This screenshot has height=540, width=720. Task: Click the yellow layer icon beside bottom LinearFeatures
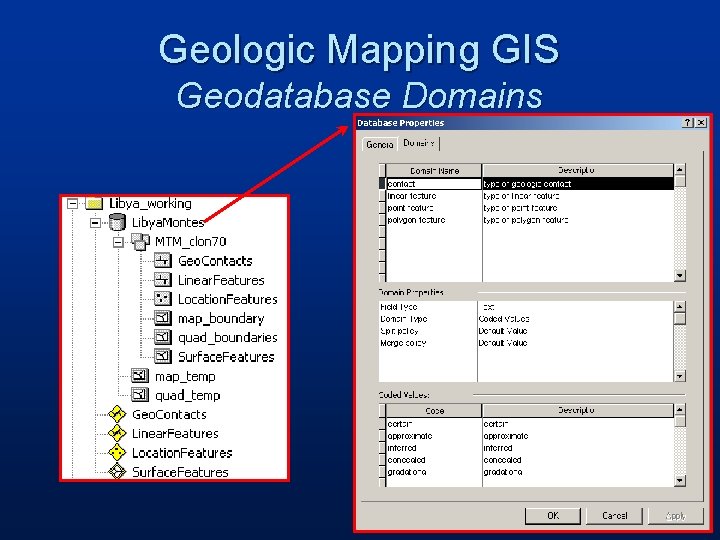point(117,433)
